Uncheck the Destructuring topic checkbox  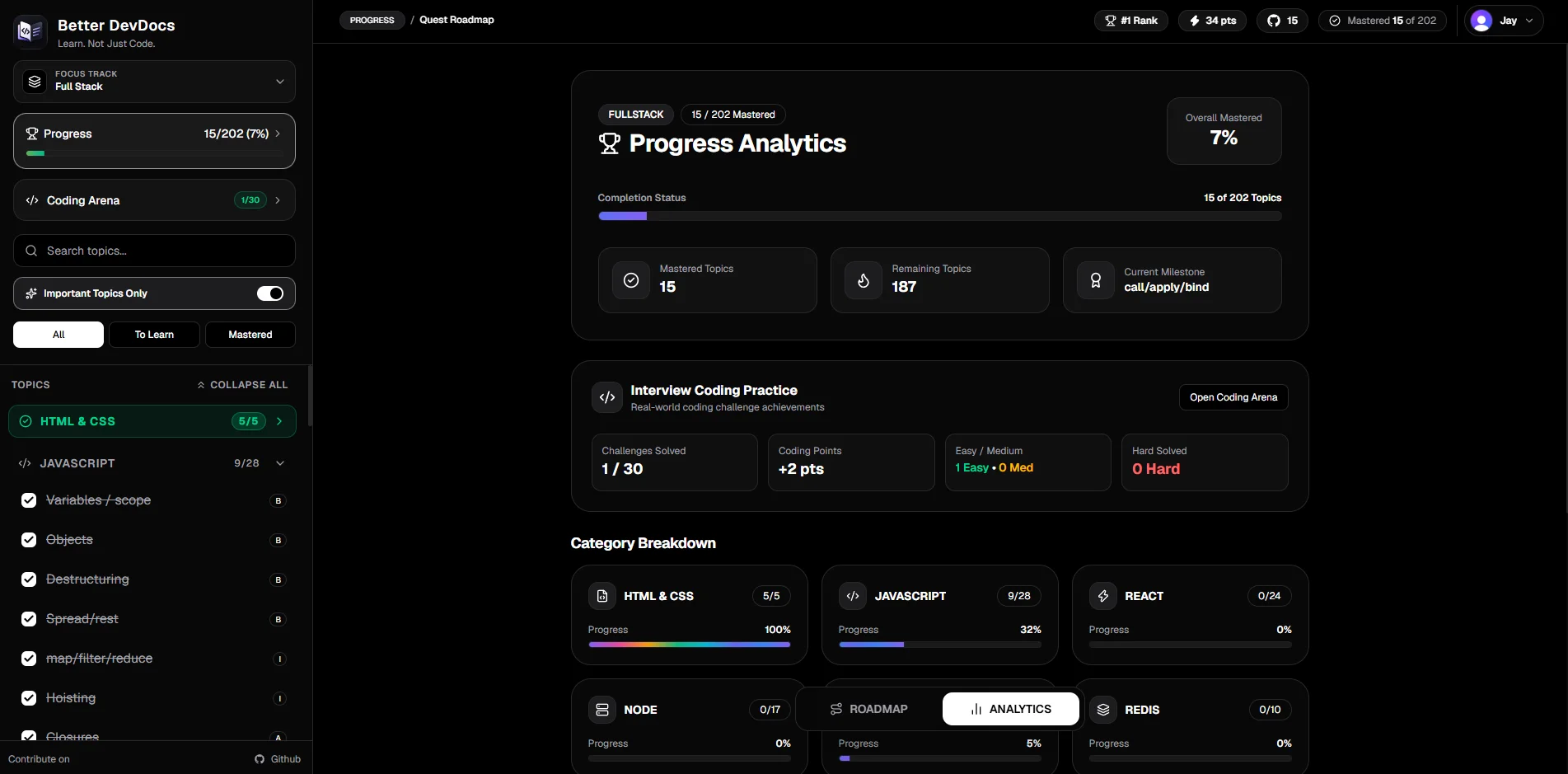click(x=29, y=579)
